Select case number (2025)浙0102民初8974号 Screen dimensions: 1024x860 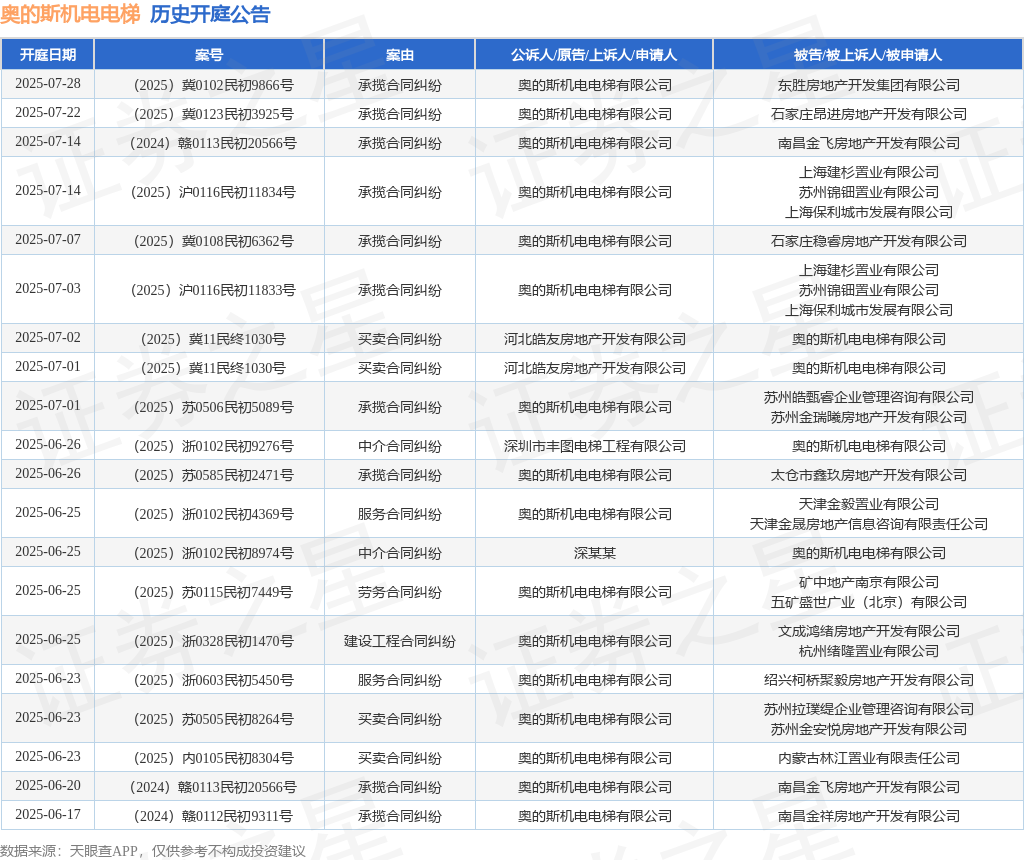coord(213,553)
